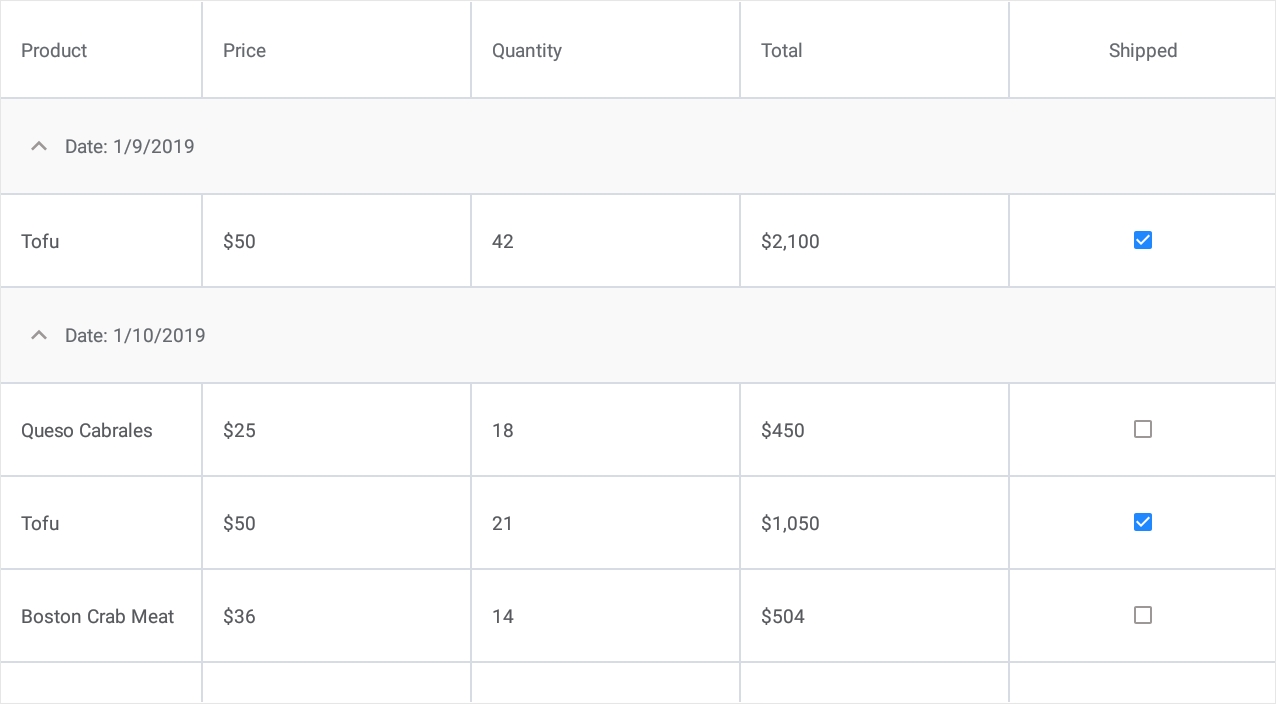Select the $504 total cell

tap(875, 616)
